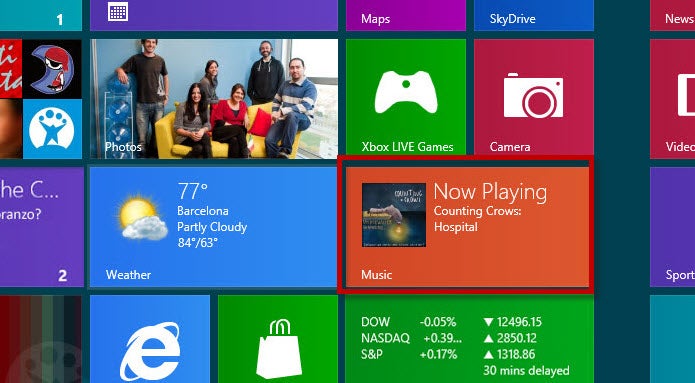Open the Sports tile
This screenshot has width=695, height=383.
tap(672, 227)
